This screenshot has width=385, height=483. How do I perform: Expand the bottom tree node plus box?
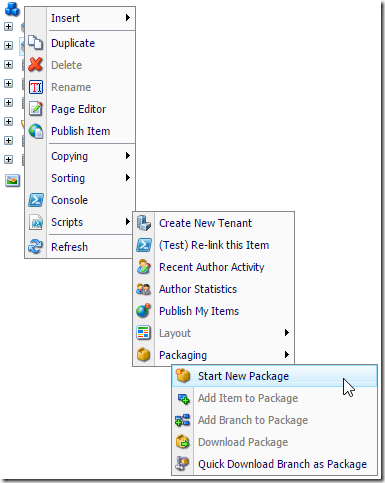[8, 159]
